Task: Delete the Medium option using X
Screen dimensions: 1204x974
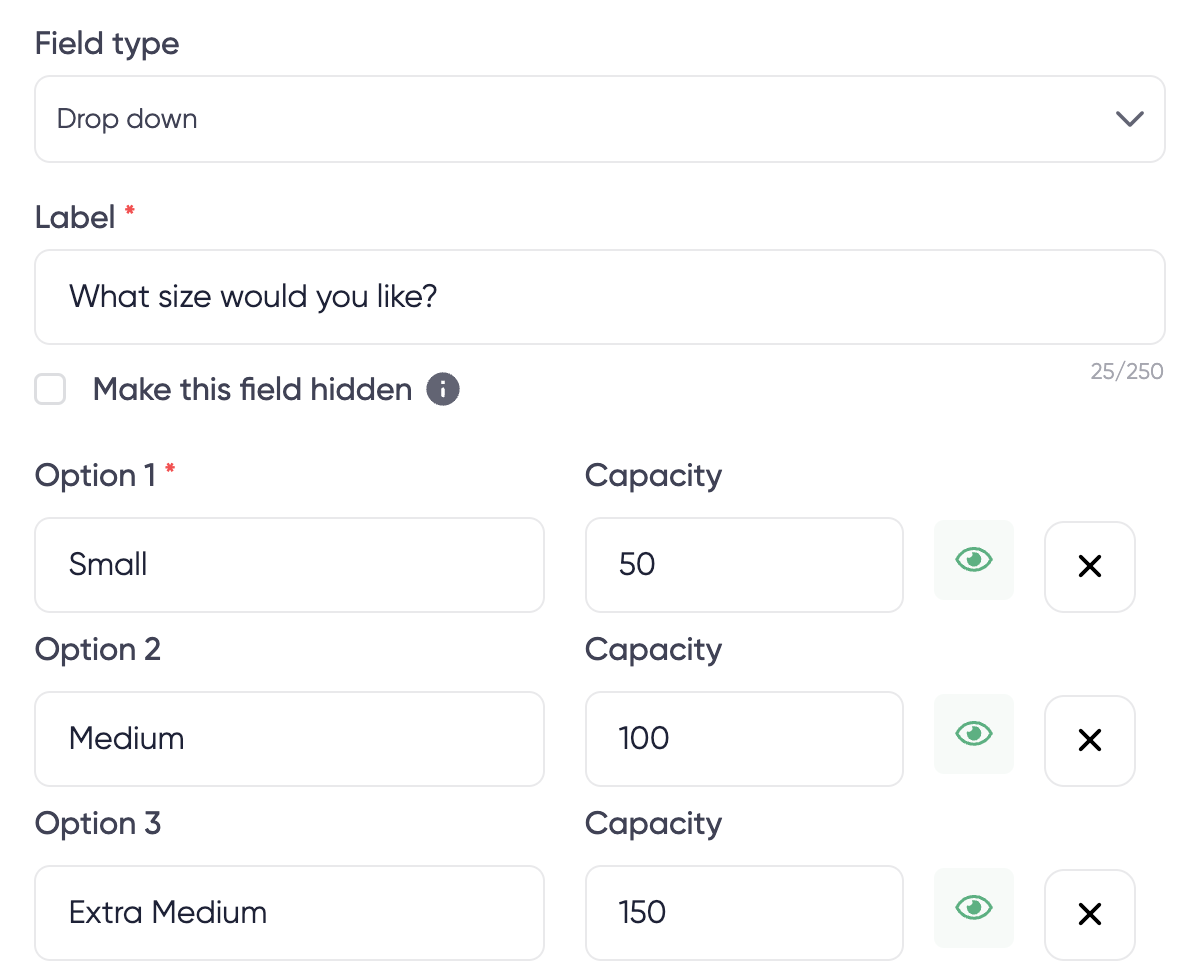Action: coord(1089,740)
